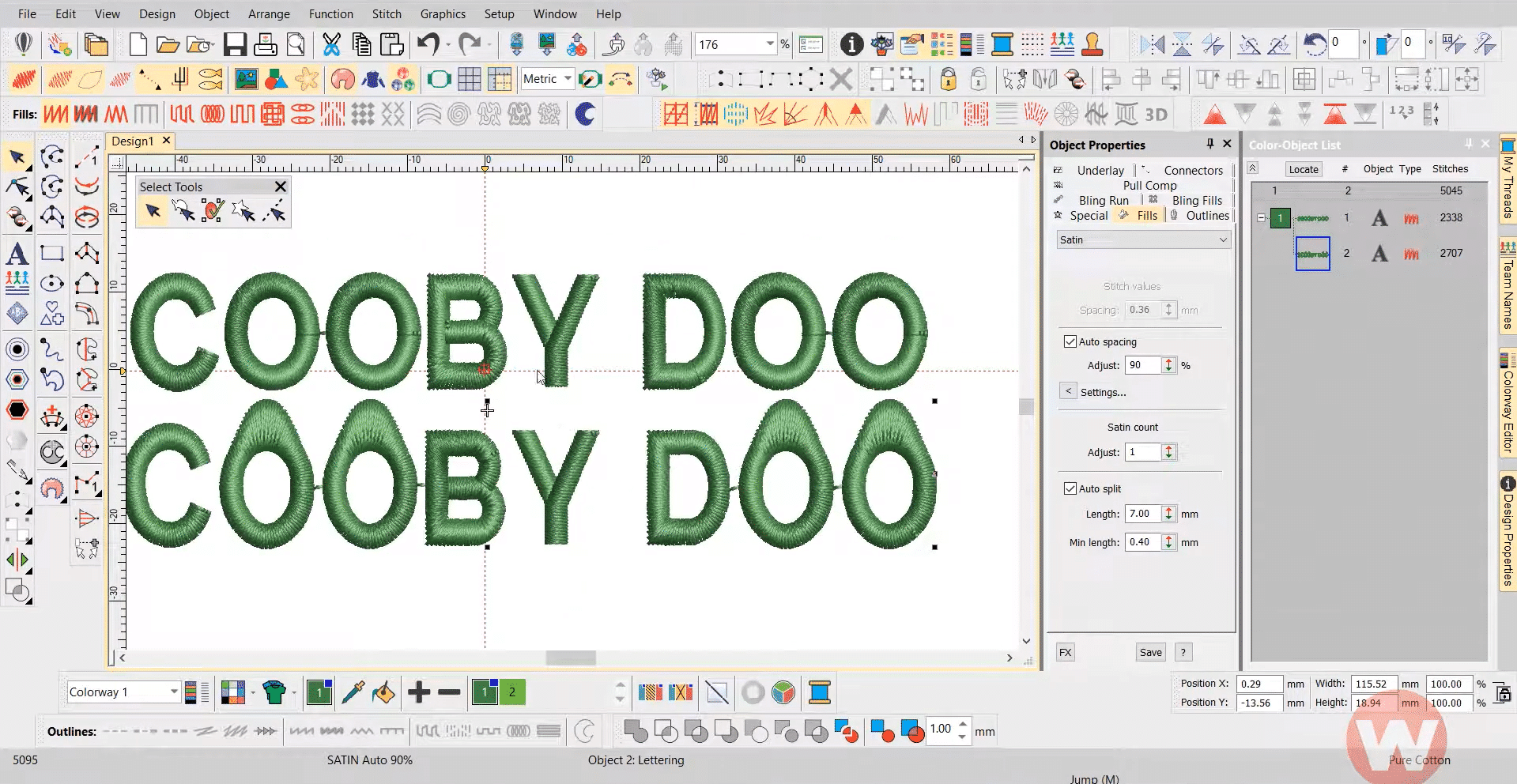Select color swatch 2 in color palette
This screenshot has width=1517, height=784.
[511, 692]
